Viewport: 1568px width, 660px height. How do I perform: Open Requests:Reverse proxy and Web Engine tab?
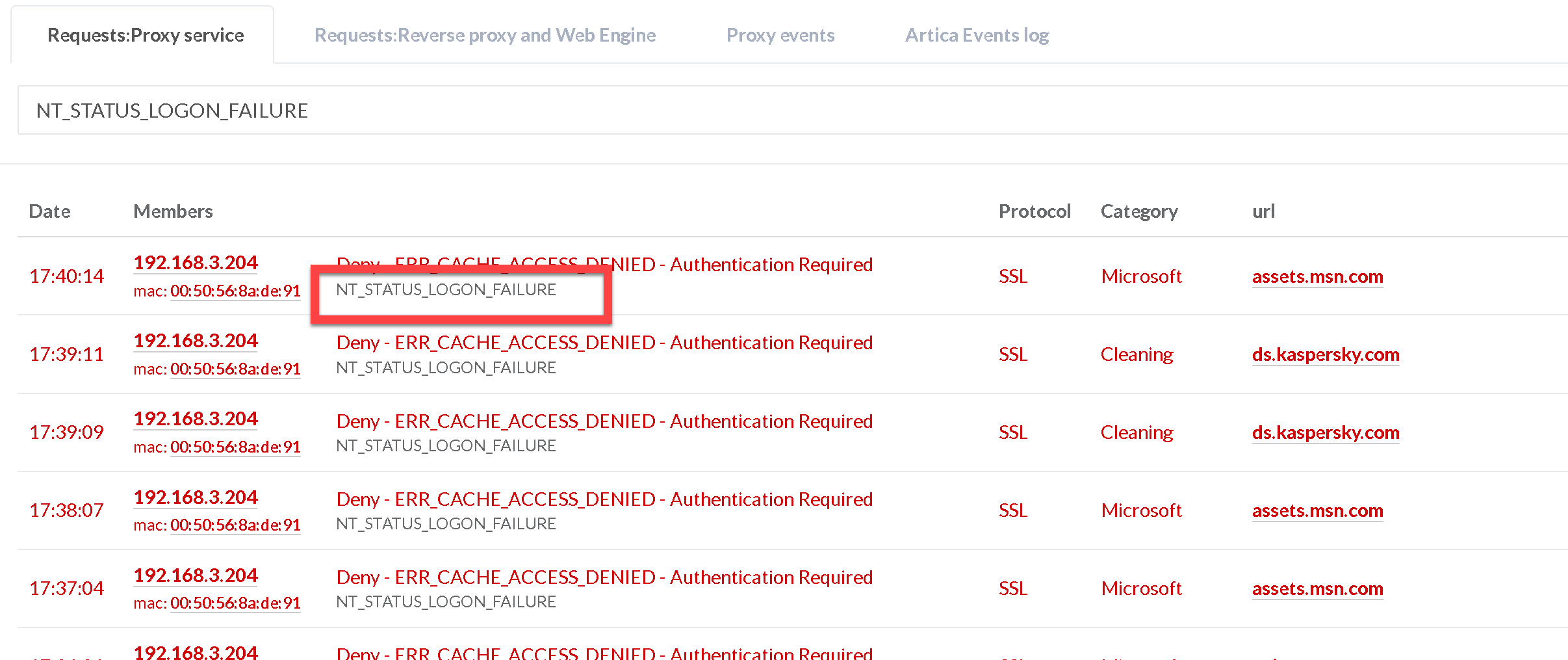[x=485, y=35]
